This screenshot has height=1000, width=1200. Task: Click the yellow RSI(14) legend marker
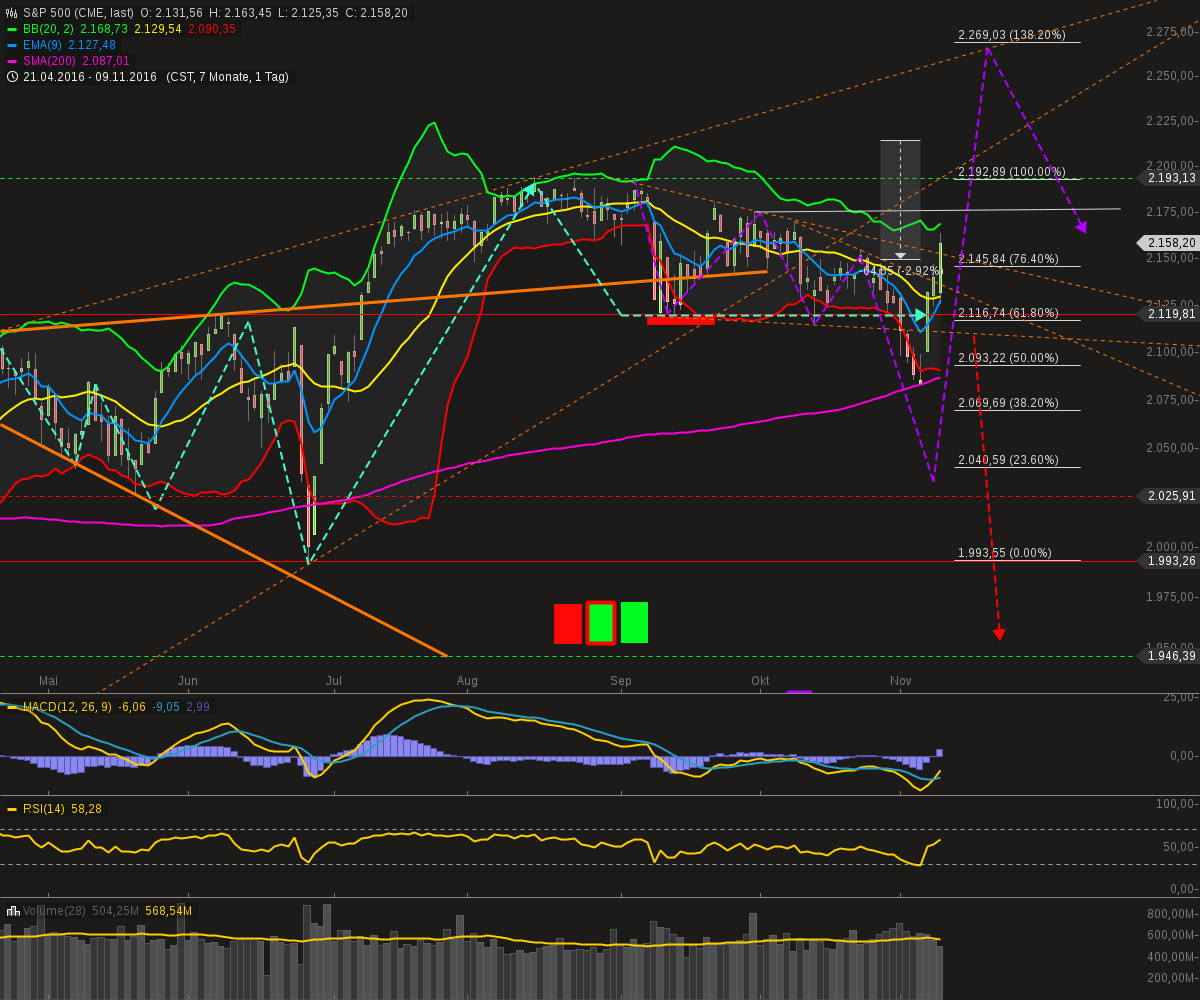coord(12,809)
